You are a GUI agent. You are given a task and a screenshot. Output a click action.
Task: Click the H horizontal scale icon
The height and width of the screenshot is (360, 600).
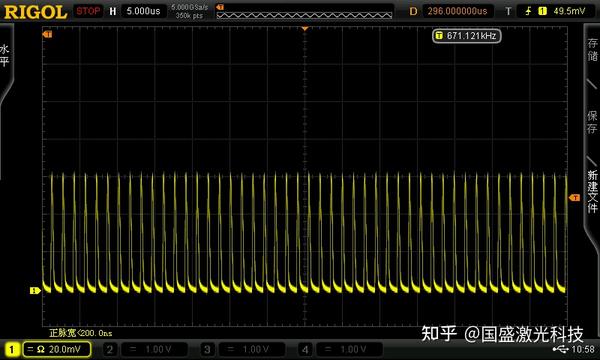click(112, 11)
